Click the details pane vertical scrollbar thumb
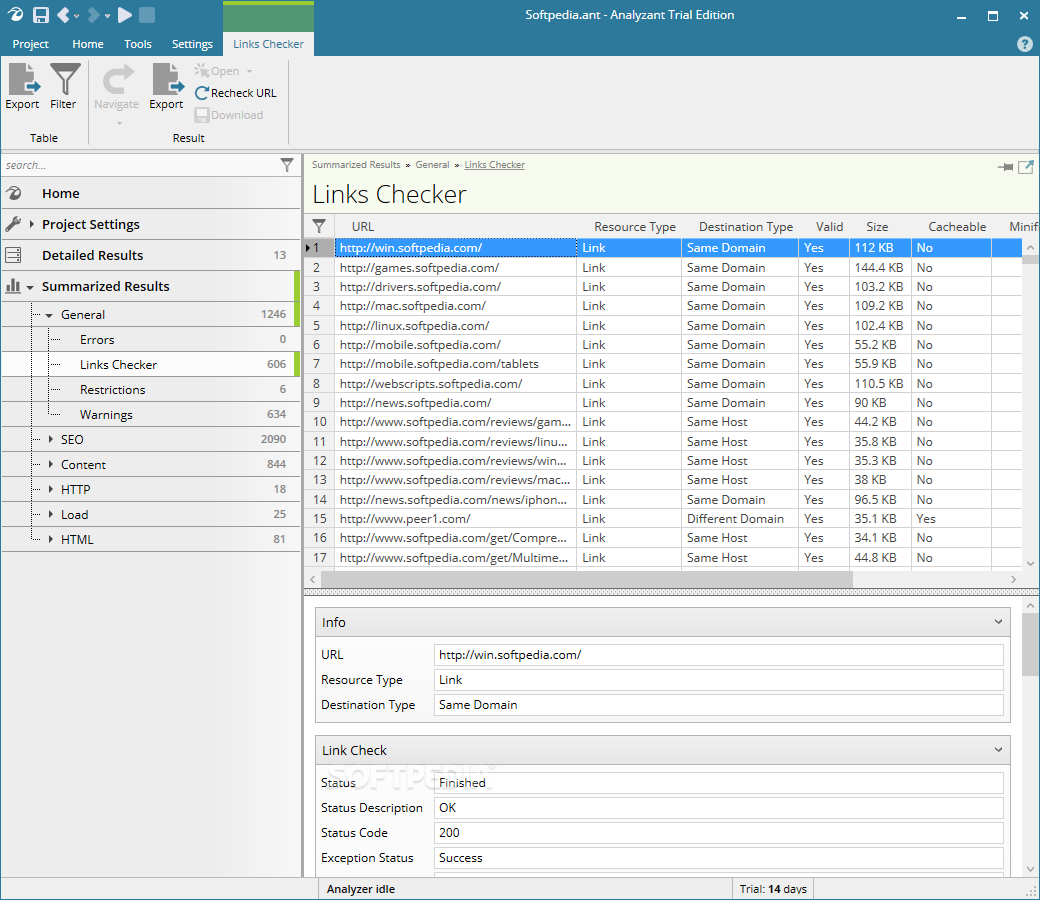The width and height of the screenshot is (1040, 900). click(x=1029, y=645)
